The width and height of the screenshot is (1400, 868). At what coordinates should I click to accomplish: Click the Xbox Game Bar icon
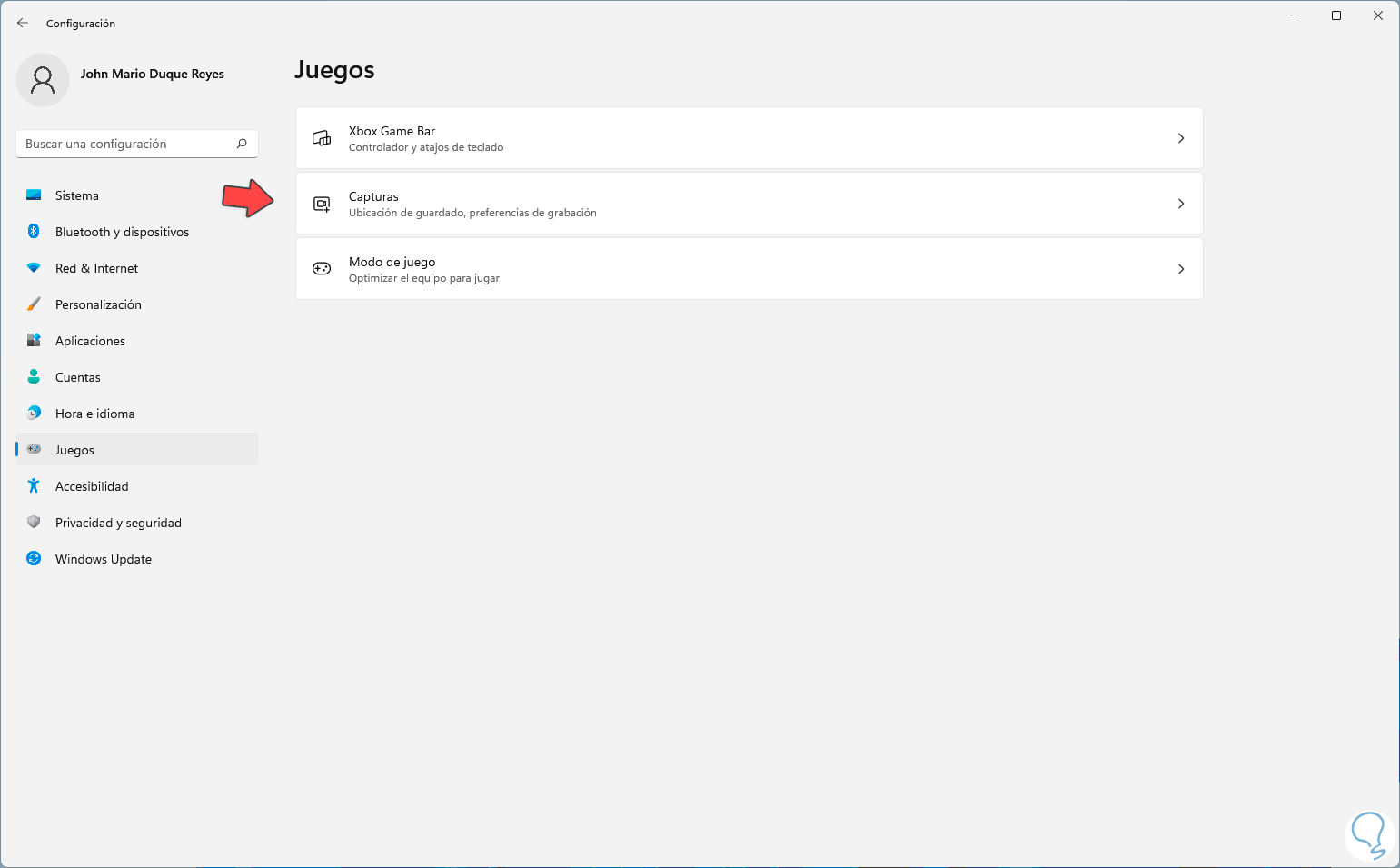[322, 138]
